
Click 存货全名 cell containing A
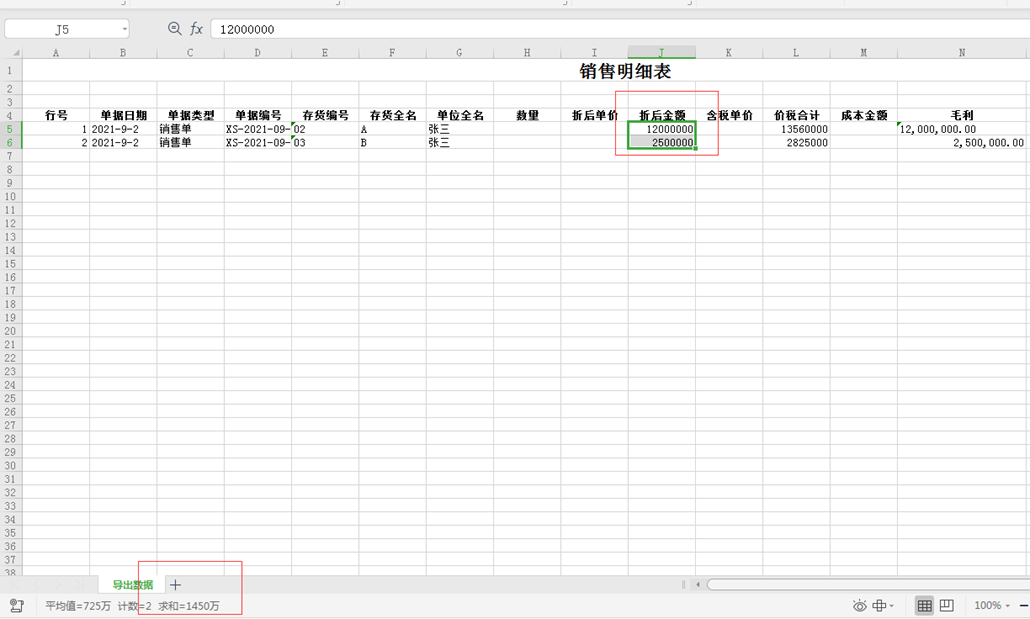393,129
